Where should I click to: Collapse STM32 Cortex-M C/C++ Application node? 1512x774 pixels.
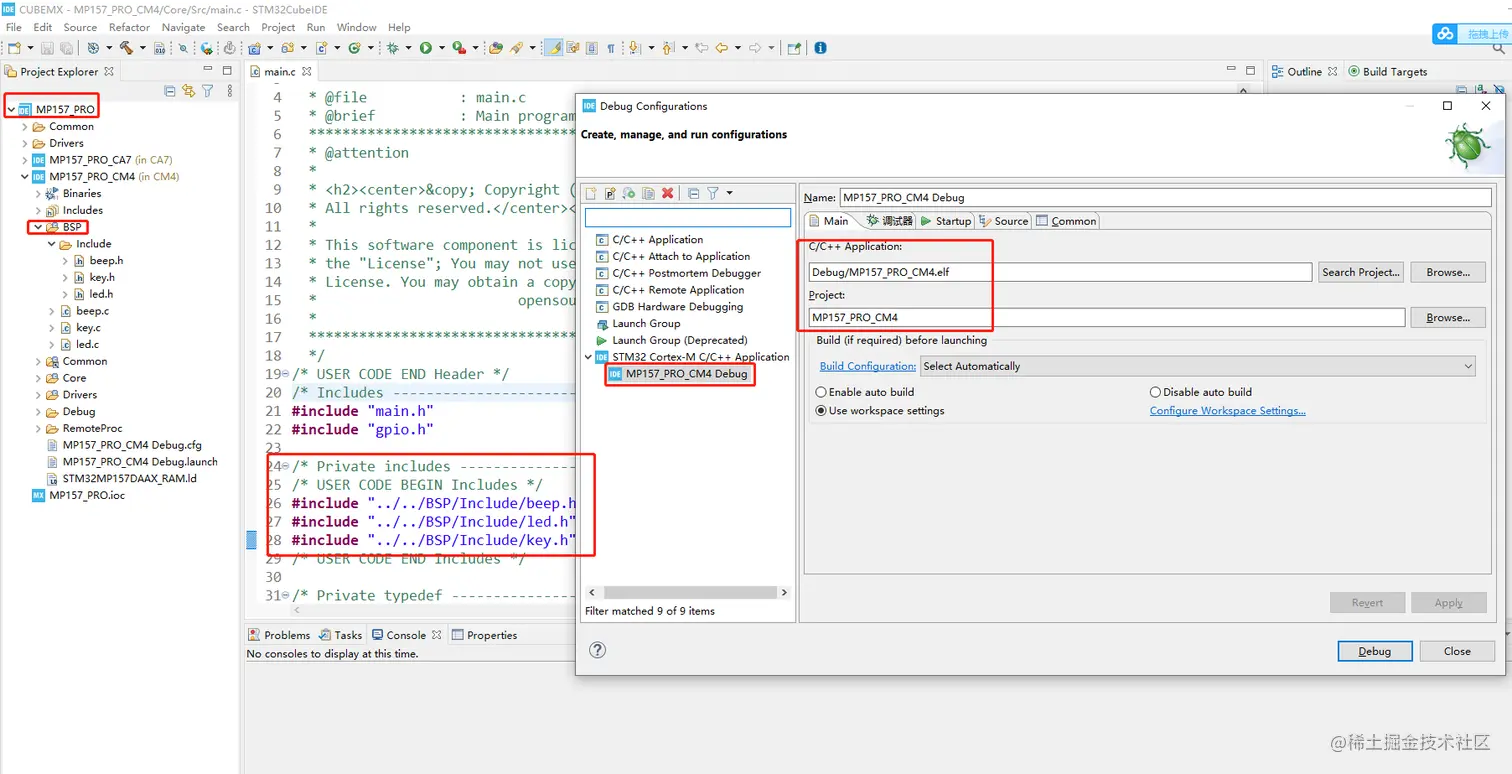click(589, 357)
